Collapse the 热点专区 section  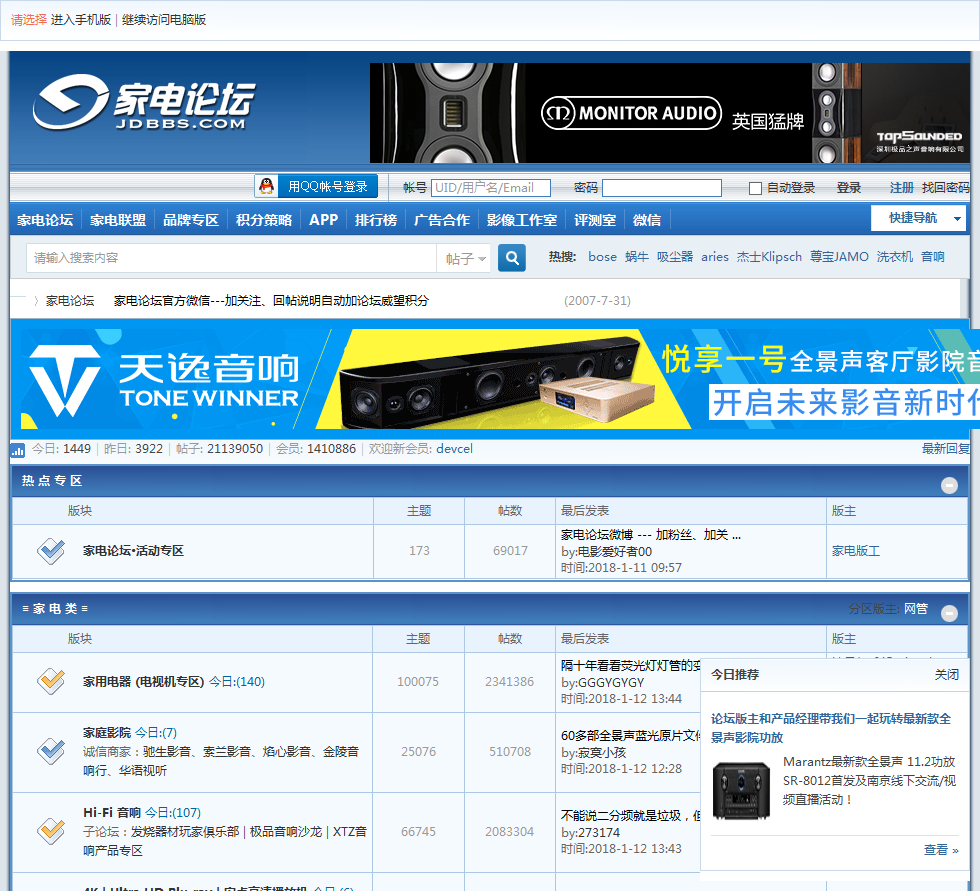[949, 485]
